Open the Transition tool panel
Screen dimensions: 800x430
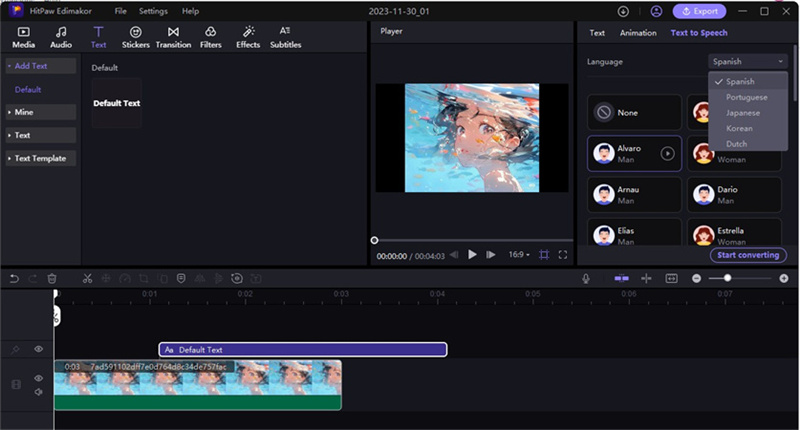coord(173,37)
